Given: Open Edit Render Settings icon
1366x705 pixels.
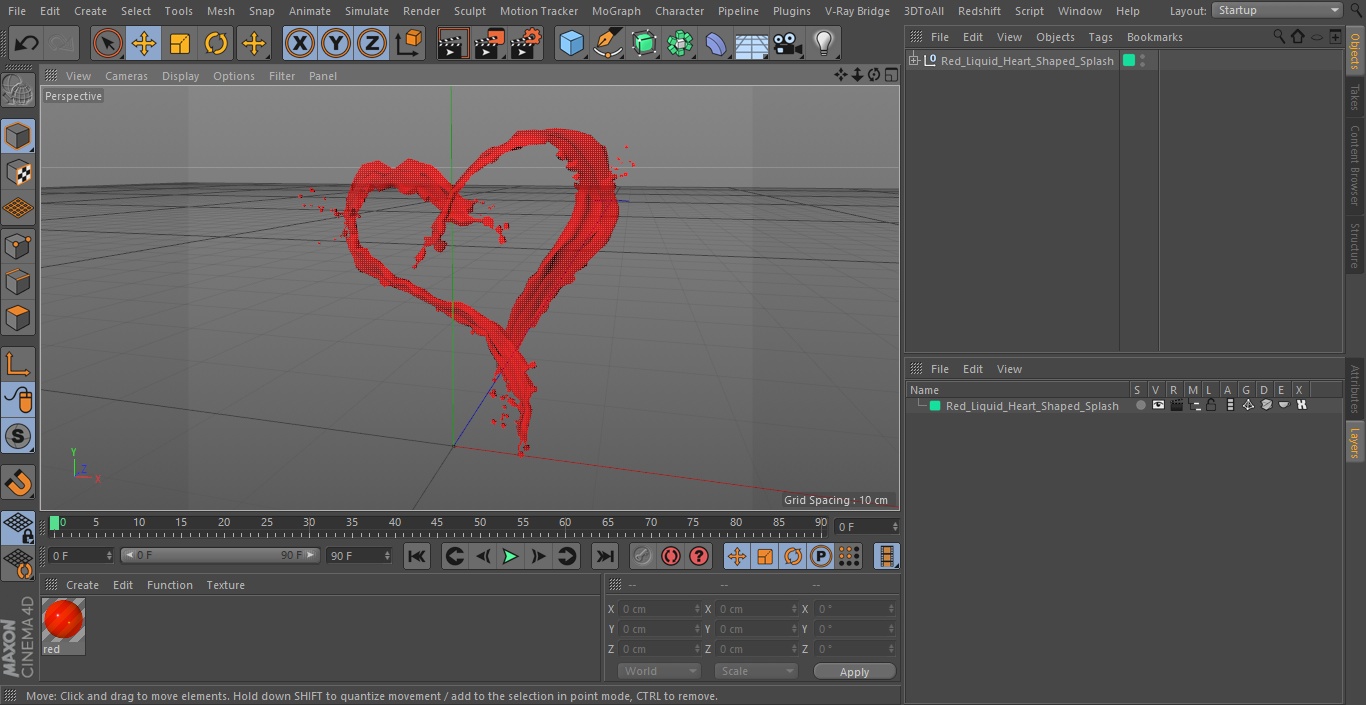Looking at the screenshot, I should [x=526, y=43].
